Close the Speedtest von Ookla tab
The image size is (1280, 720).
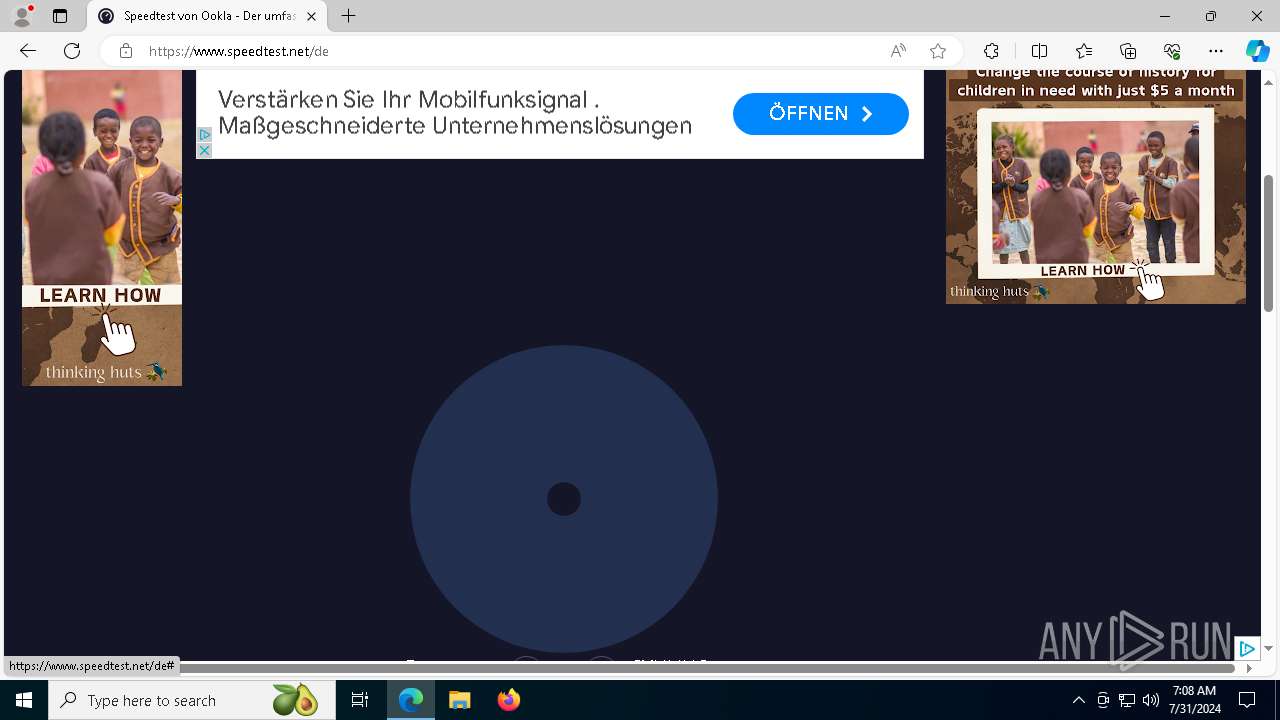312,16
